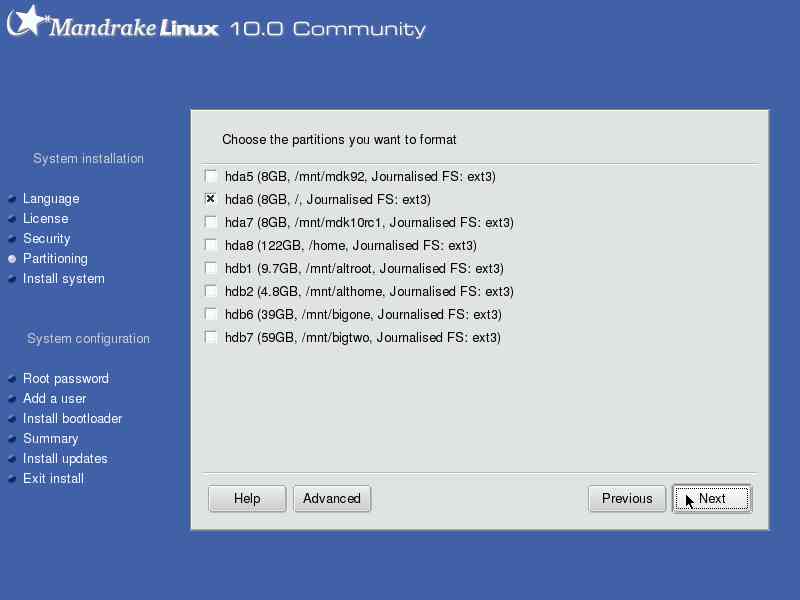The height and width of the screenshot is (600, 800).
Task: Click the hda6 (8GB, /) label text
Action: coord(328,199)
